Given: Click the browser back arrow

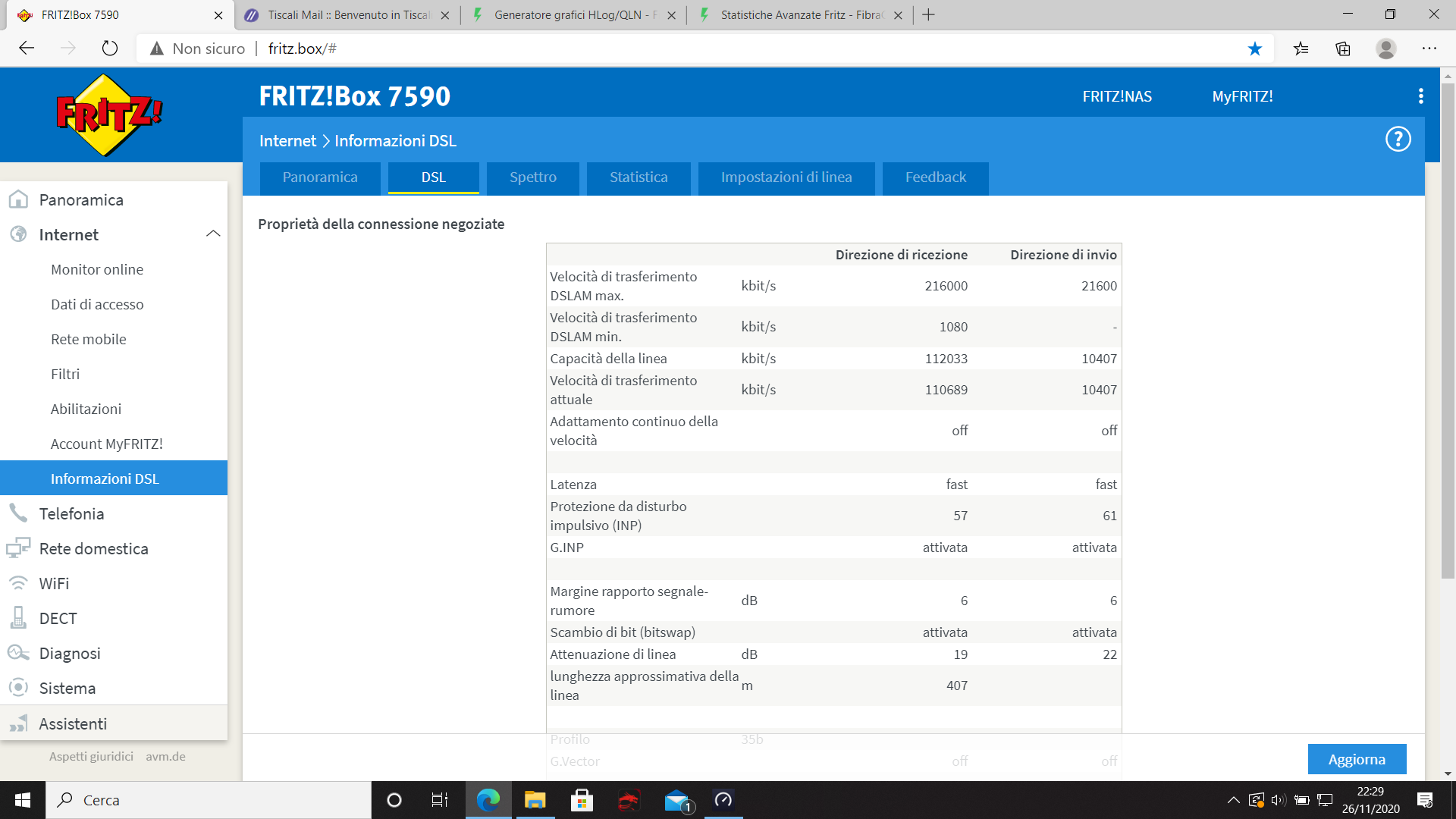Looking at the screenshot, I should pos(27,49).
